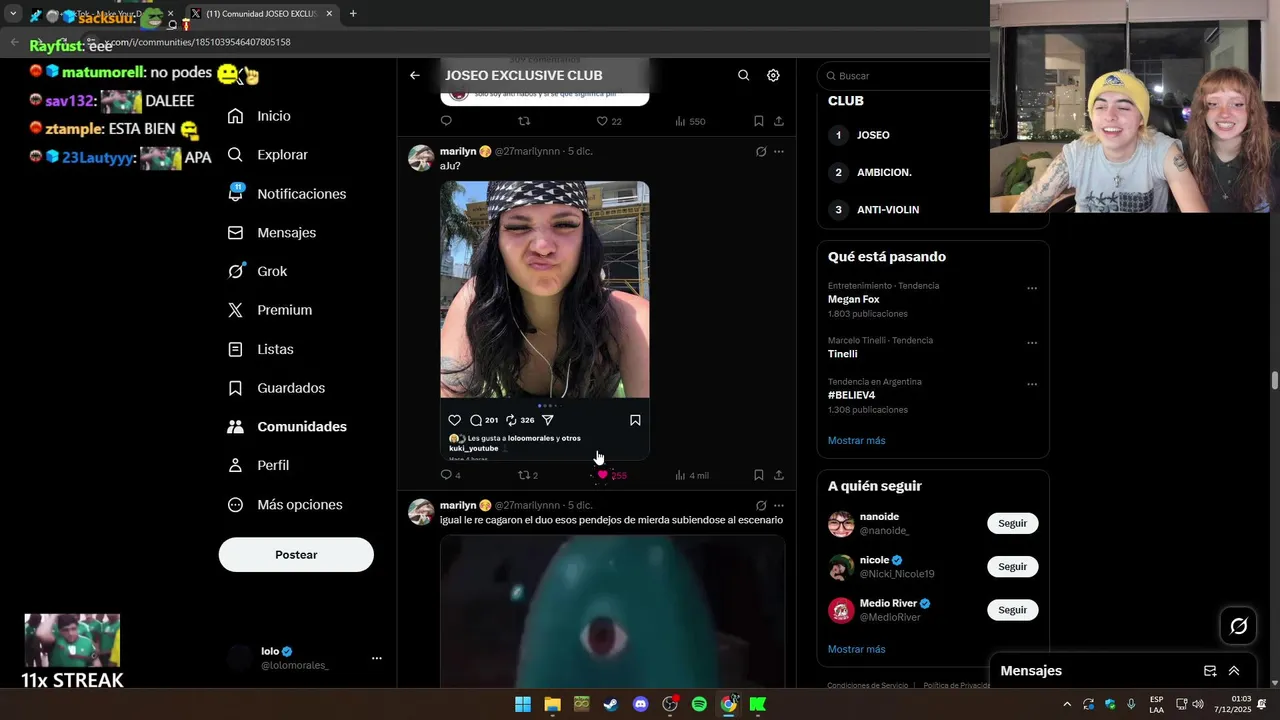Show more trends under Qué está pasando

pyautogui.click(x=856, y=440)
